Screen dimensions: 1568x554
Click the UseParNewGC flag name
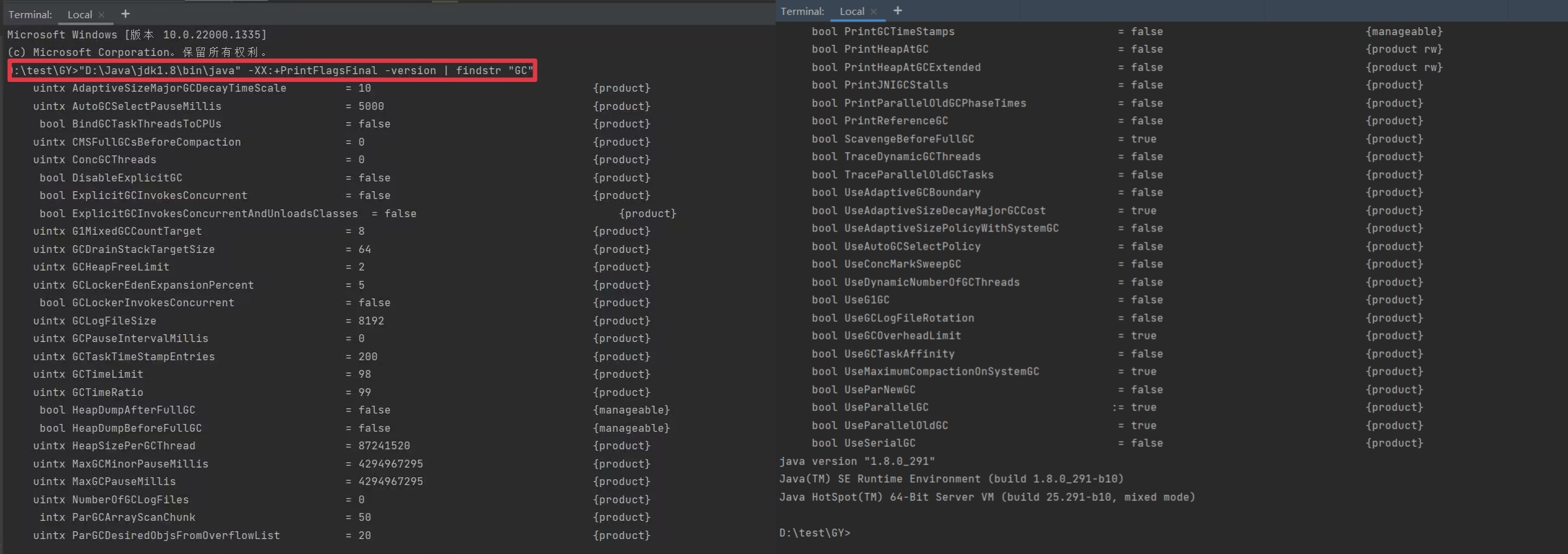pos(880,389)
